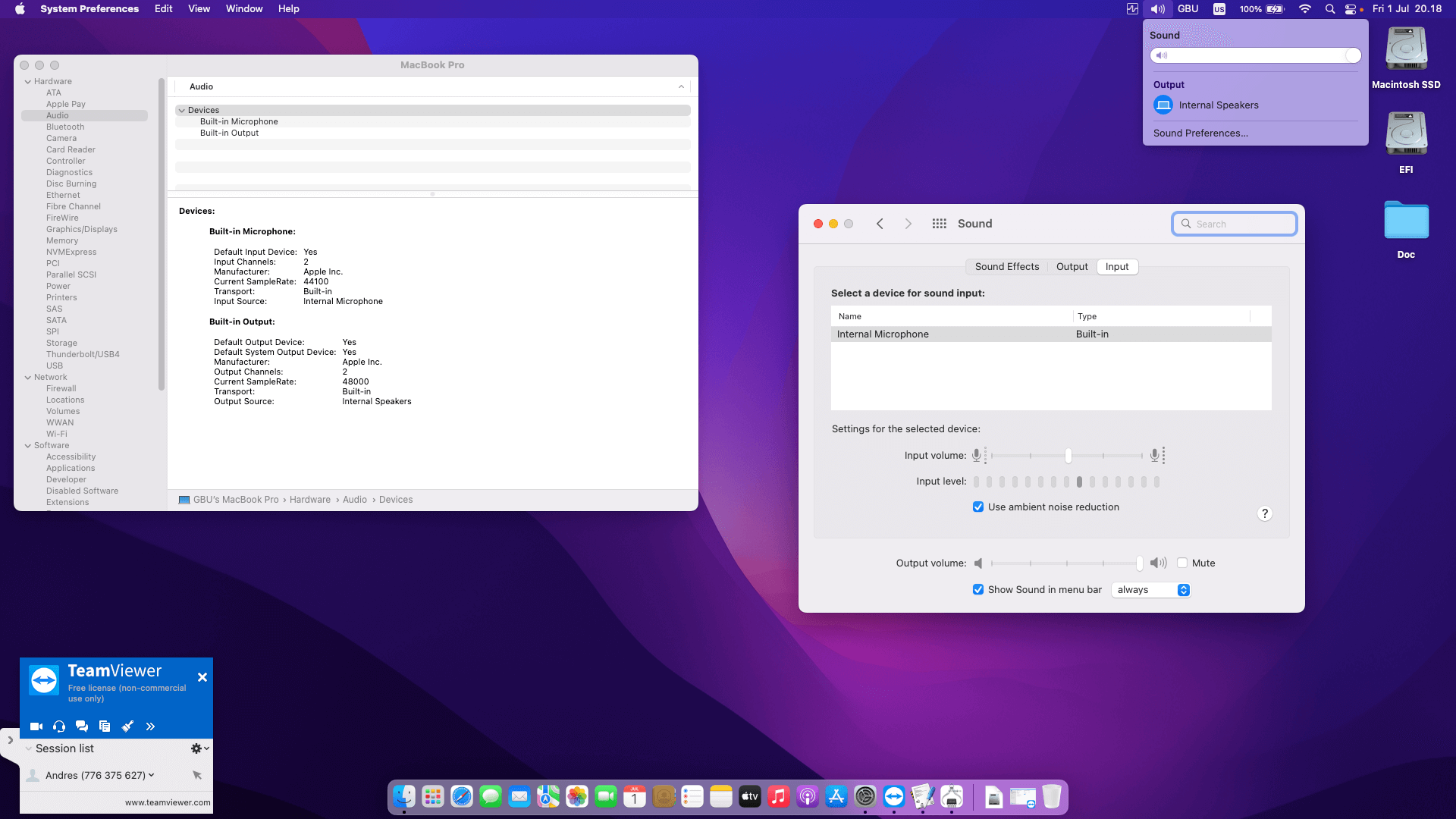The image size is (1456, 819).
Task: Adjust the Input volume slider
Action: coord(1067,456)
